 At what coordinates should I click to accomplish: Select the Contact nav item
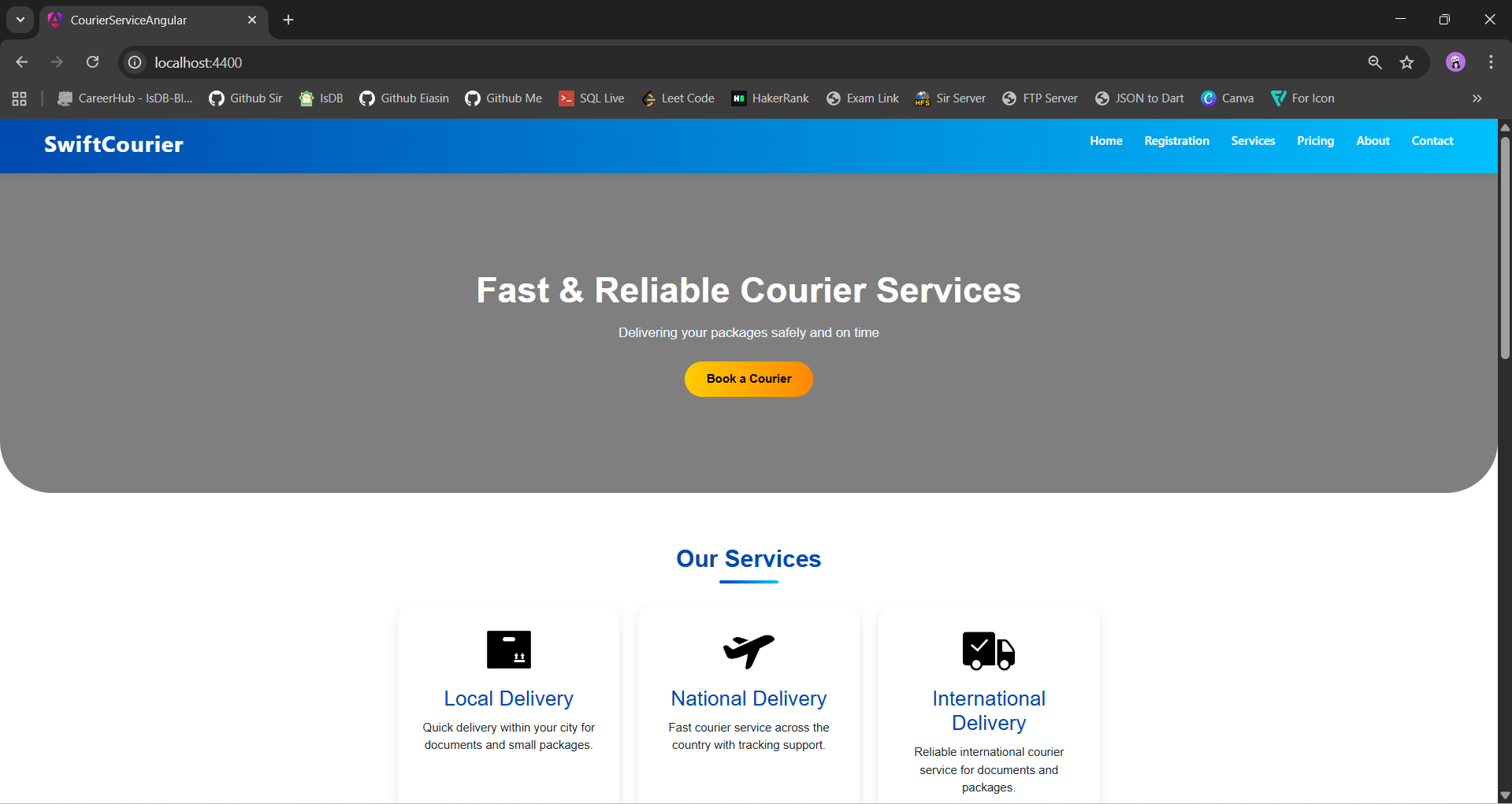pyautogui.click(x=1432, y=141)
